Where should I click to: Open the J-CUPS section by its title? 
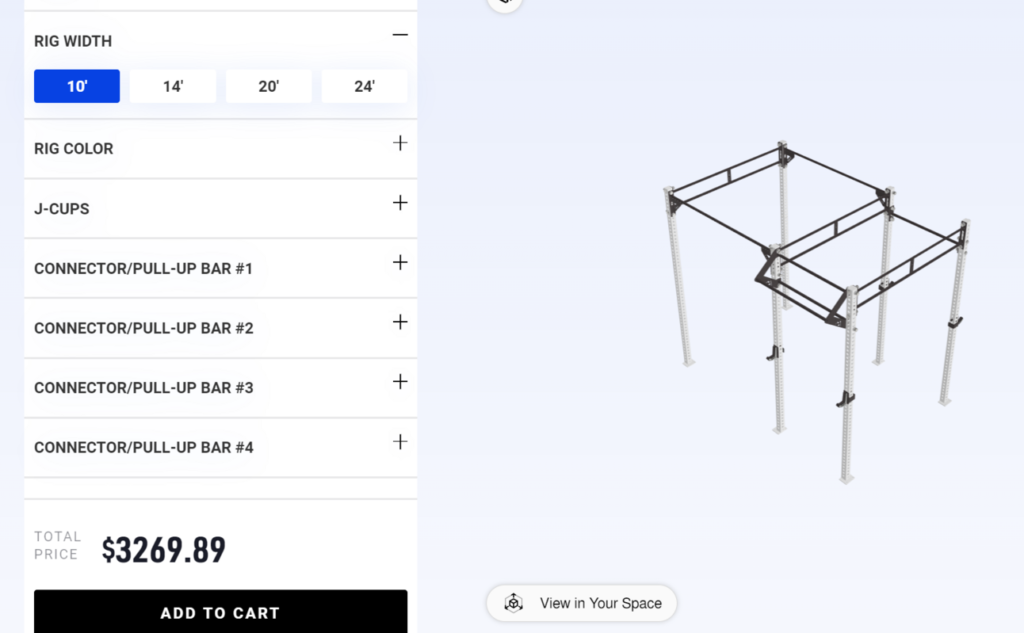click(62, 209)
